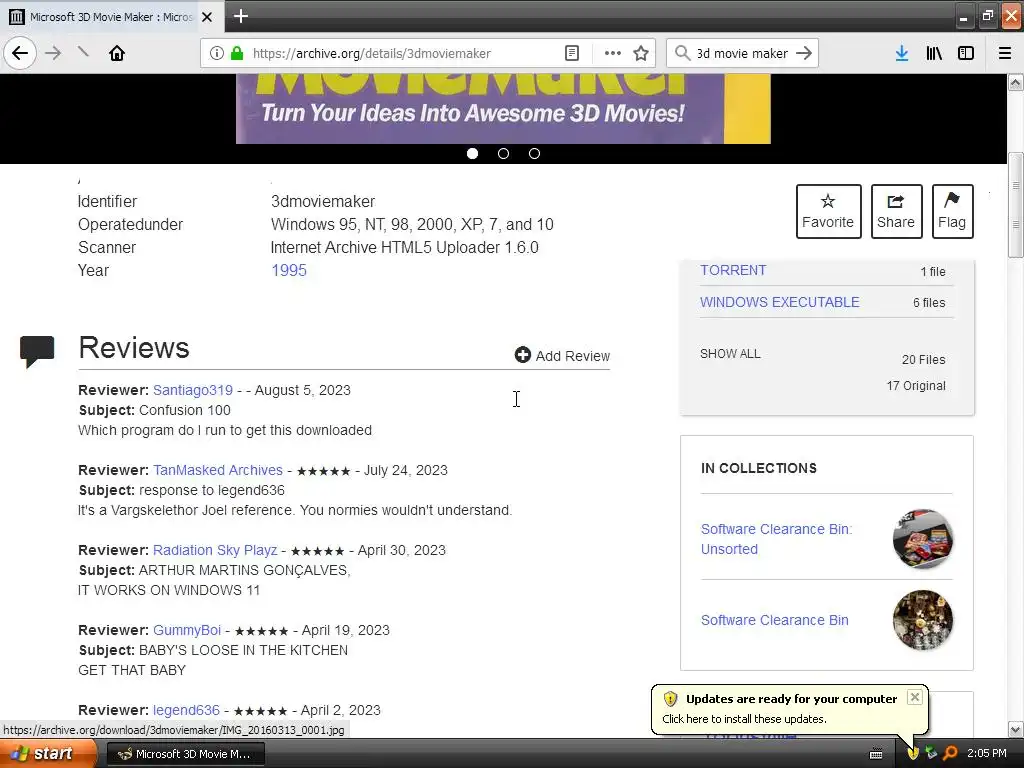Bookmark this page with the star
This screenshot has height=768, width=1024.
641,54
